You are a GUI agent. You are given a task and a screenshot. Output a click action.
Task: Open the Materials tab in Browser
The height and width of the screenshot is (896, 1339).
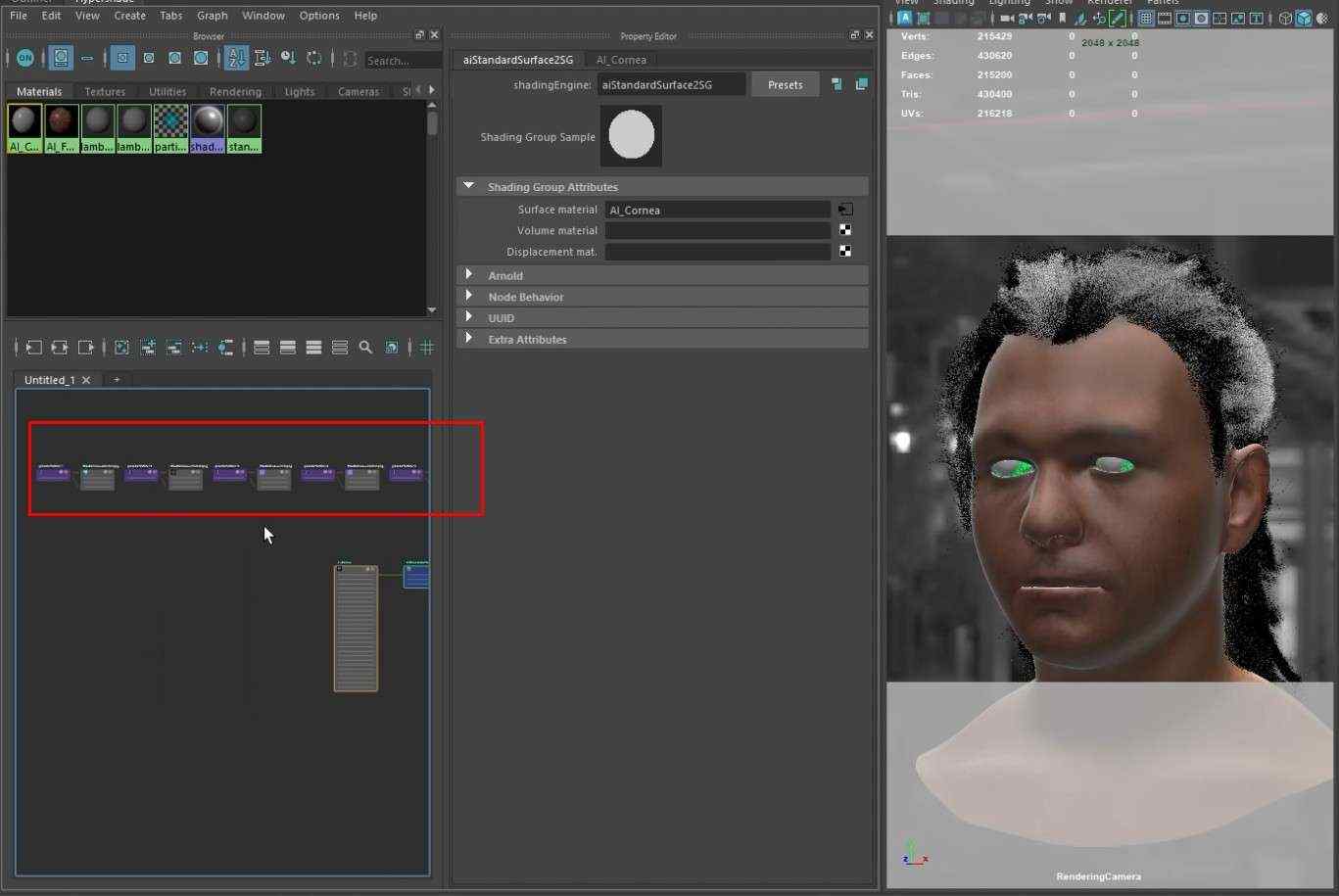click(x=39, y=91)
